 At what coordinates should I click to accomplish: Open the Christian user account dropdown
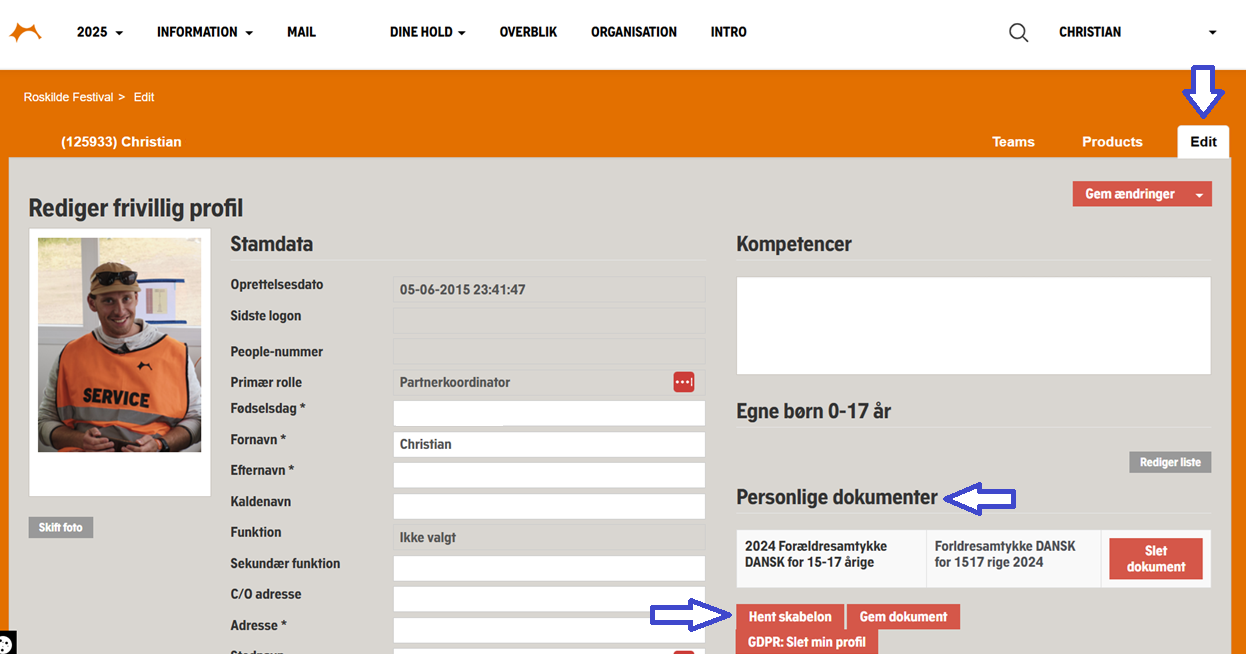pyautogui.click(x=1137, y=32)
